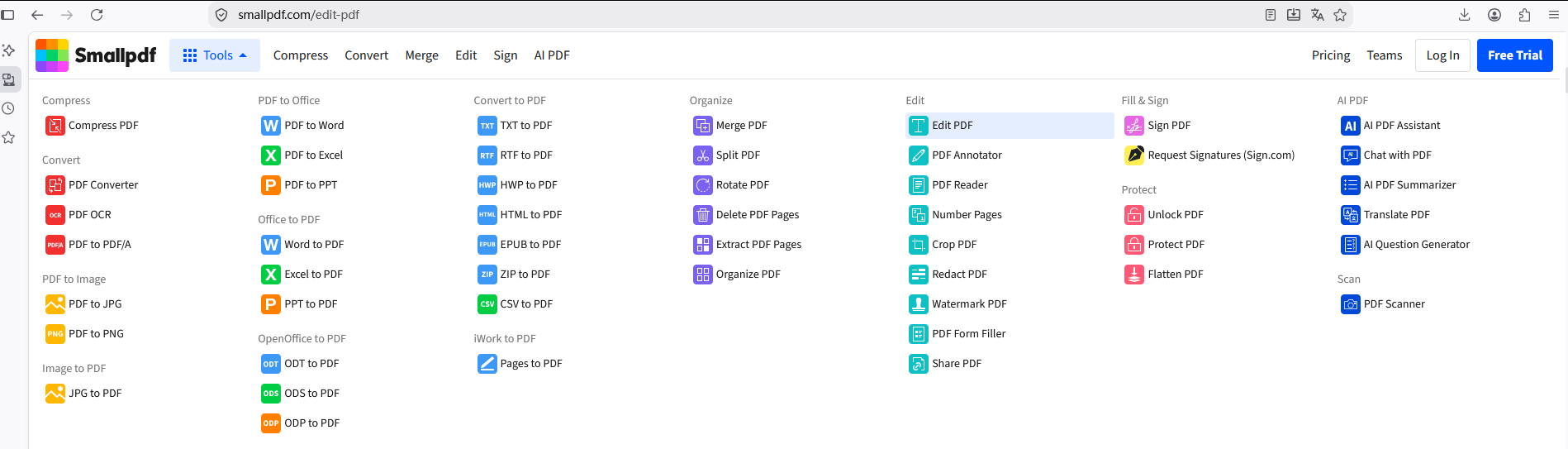Click the Unlock PDF padlock icon
The height and width of the screenshot is (449, 1568).
(x=1134, y=215)
